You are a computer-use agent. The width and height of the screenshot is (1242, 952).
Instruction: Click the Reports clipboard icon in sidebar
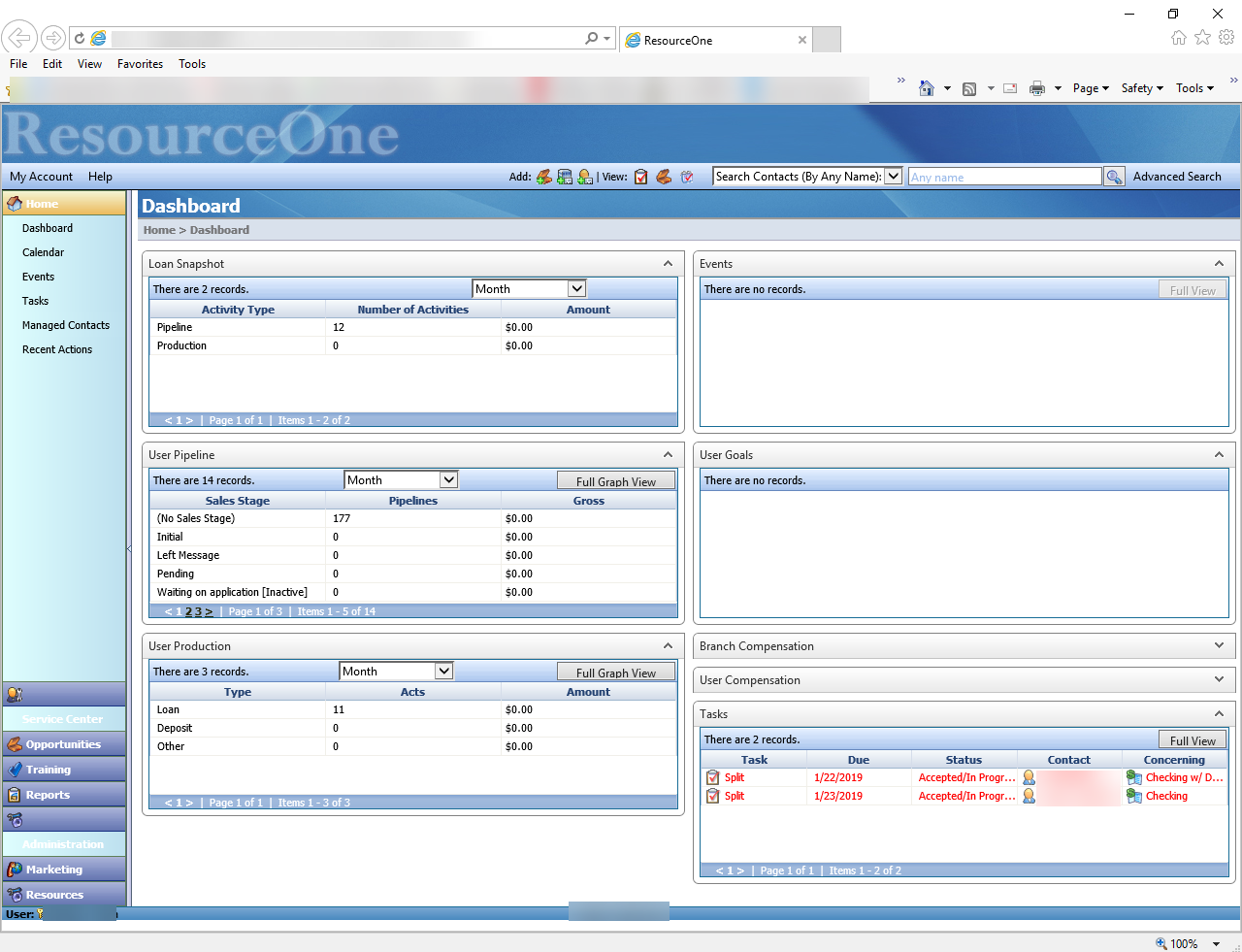pyautogui.click(x=15, y=795)
